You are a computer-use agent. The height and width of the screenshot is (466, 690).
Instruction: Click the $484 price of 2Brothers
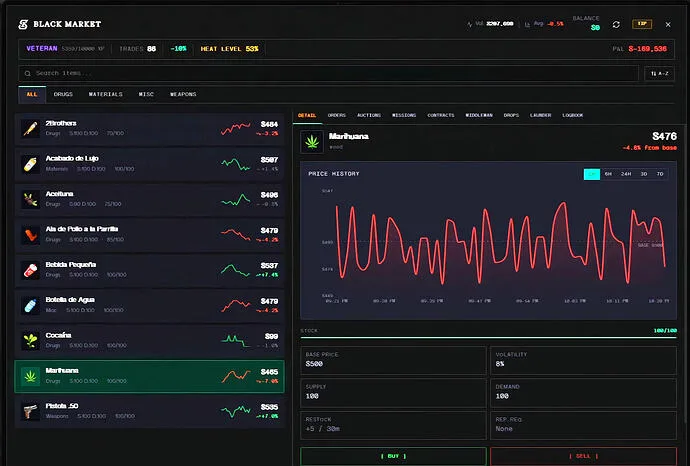point(269,125)
